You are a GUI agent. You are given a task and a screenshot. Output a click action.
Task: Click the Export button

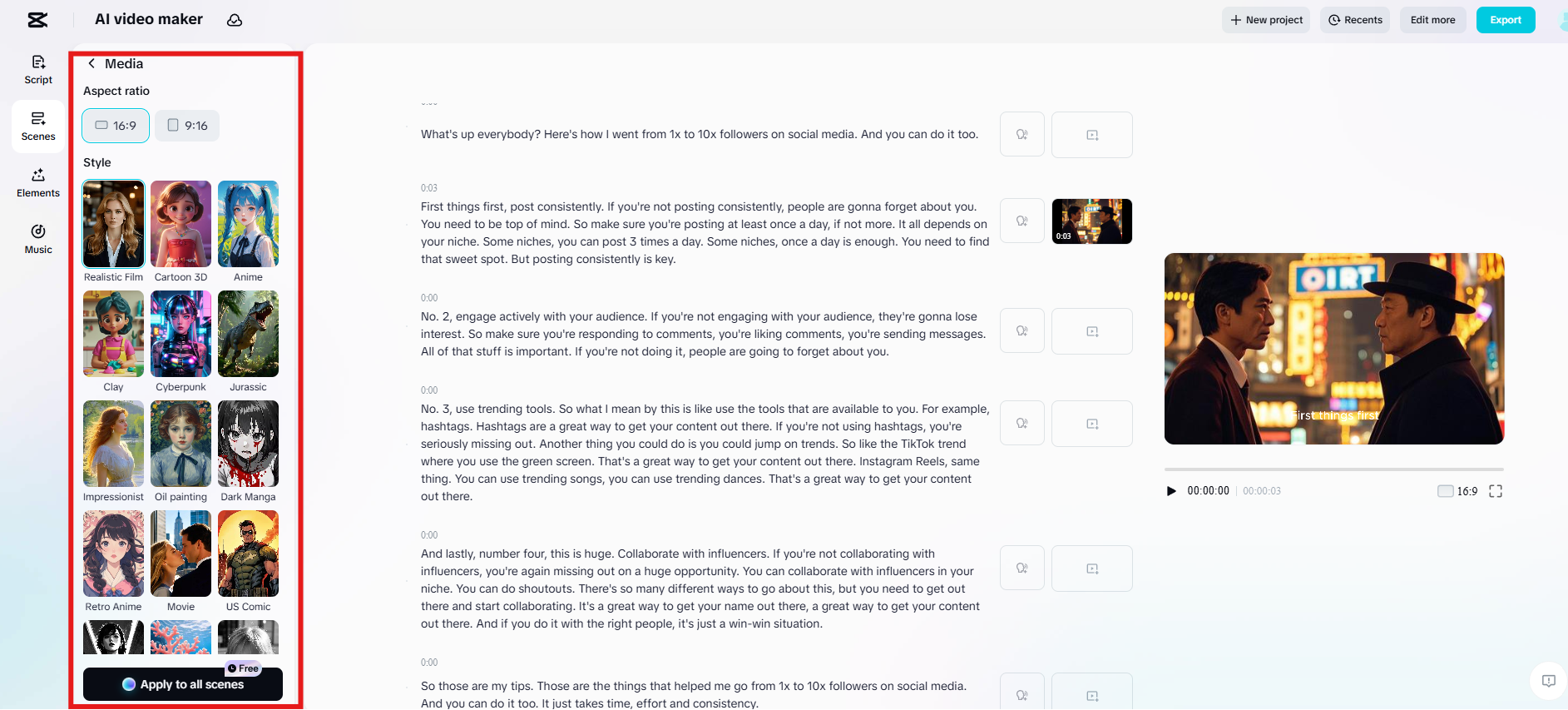[x=1505, y=20]
